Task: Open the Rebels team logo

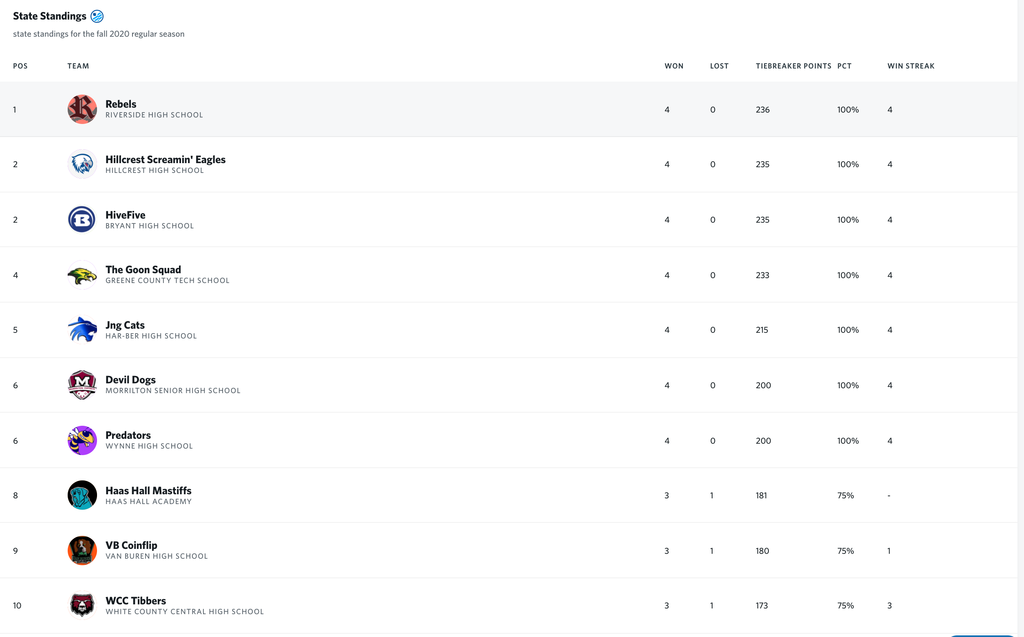Action: pyautogui.click(x=82, y=109)
